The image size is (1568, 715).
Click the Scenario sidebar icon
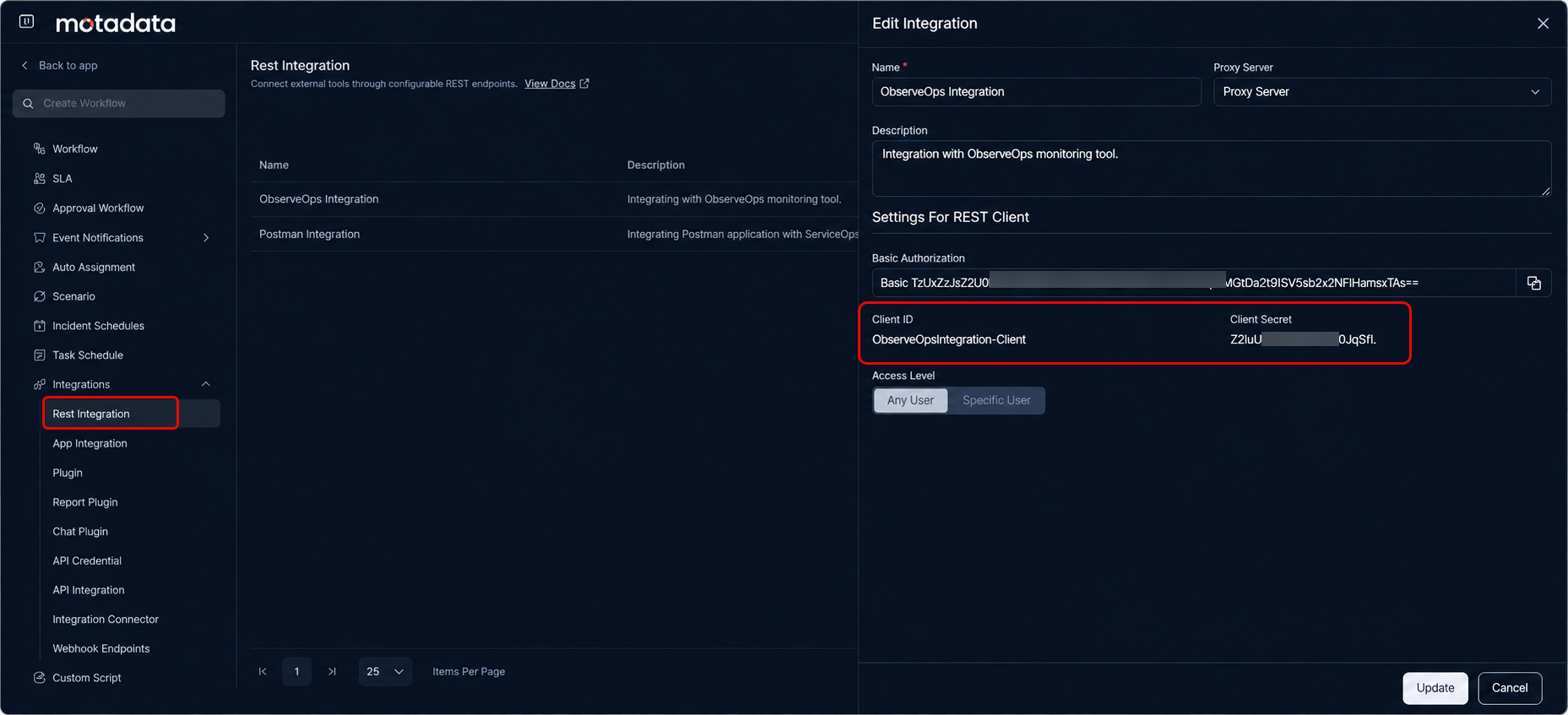[x=39, y=296]
